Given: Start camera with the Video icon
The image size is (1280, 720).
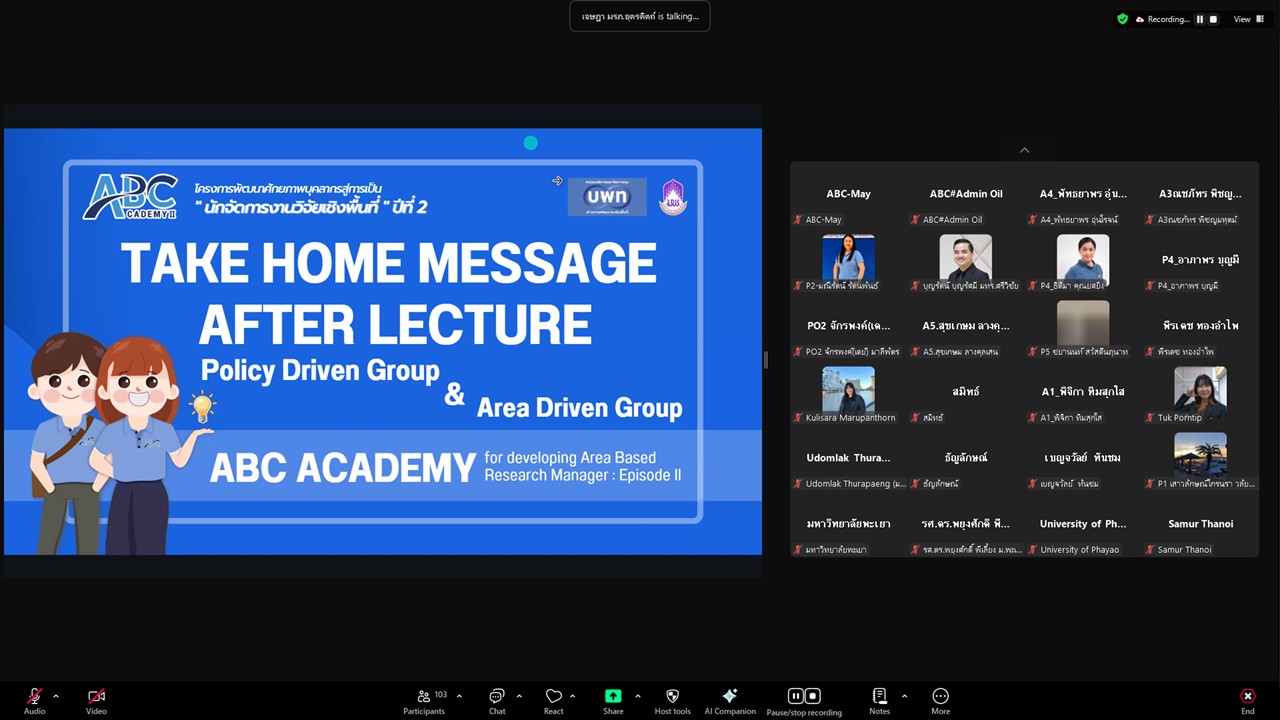Looking at the screenshot, I should coord(96,696).
